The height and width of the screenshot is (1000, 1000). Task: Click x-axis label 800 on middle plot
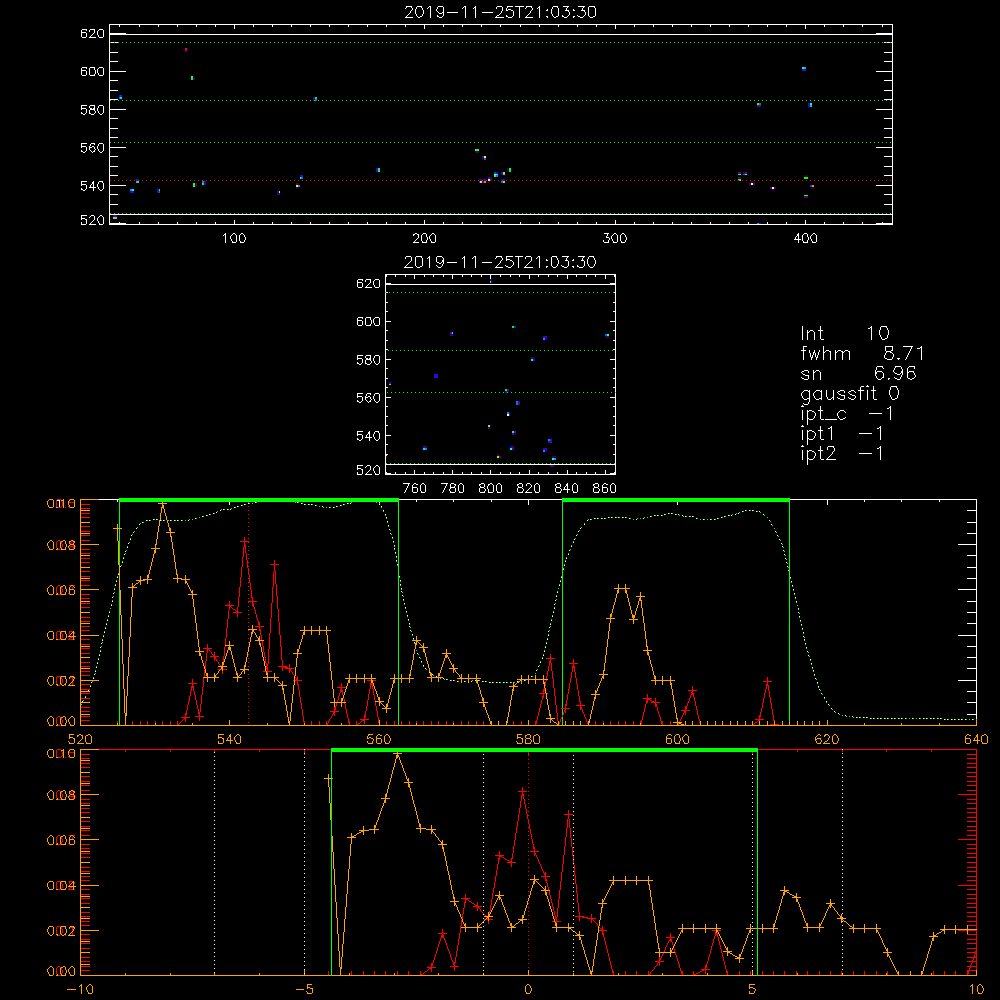490,489
